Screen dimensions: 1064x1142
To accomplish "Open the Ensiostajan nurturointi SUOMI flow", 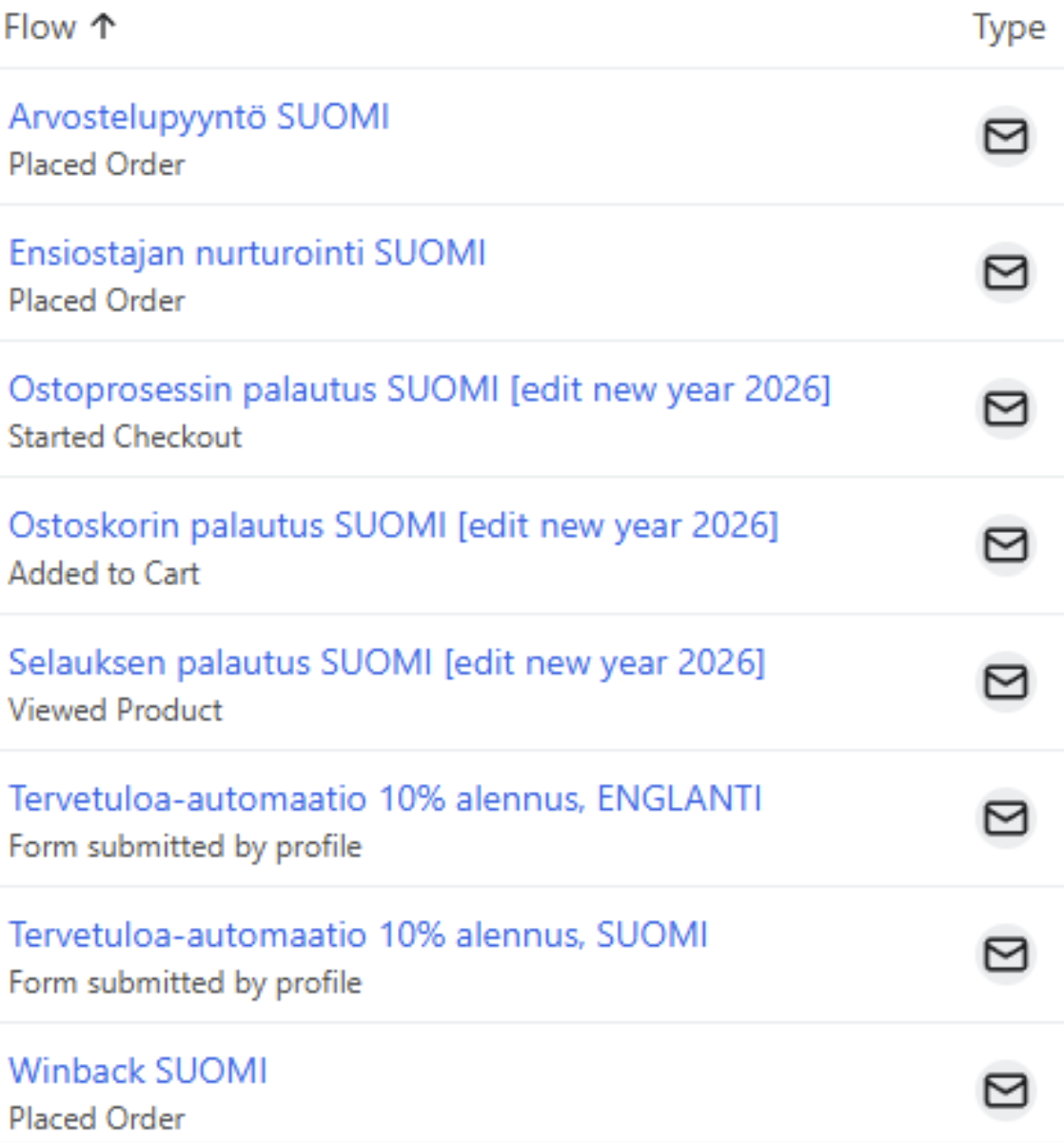I will pyautogui.click(x=246, y=253).
